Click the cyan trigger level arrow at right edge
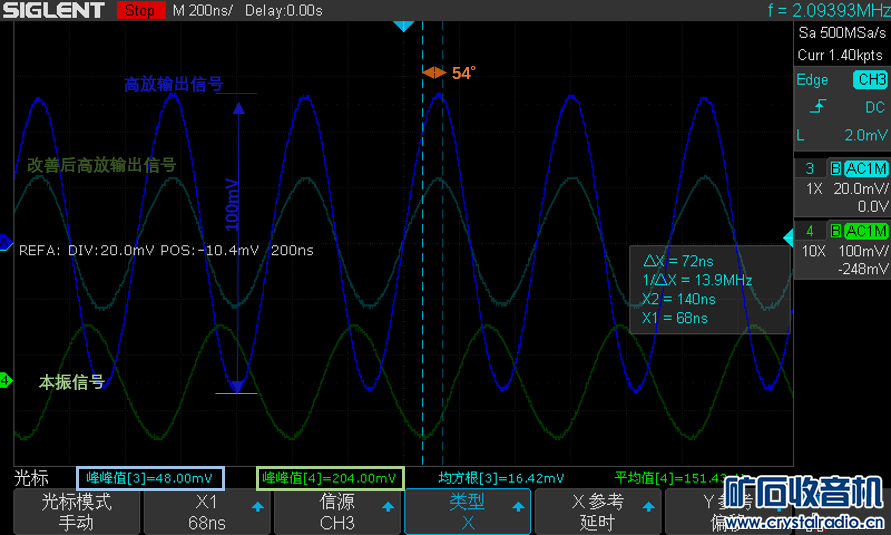The height and width of the screenshot is (535, 891). 786,236
